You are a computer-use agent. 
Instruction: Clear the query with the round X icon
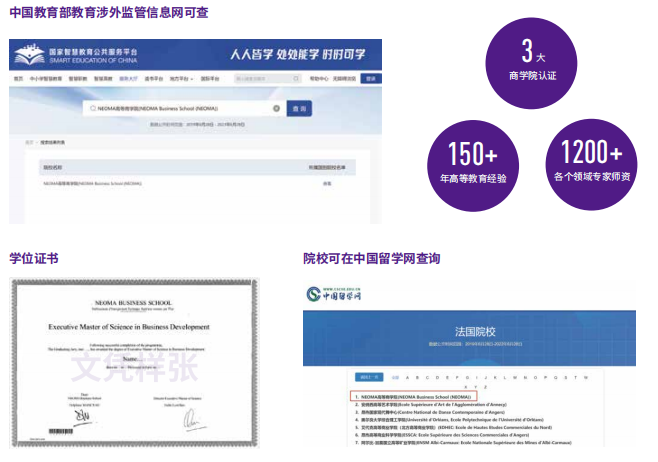pyautogui.click(x=276, y=108)
